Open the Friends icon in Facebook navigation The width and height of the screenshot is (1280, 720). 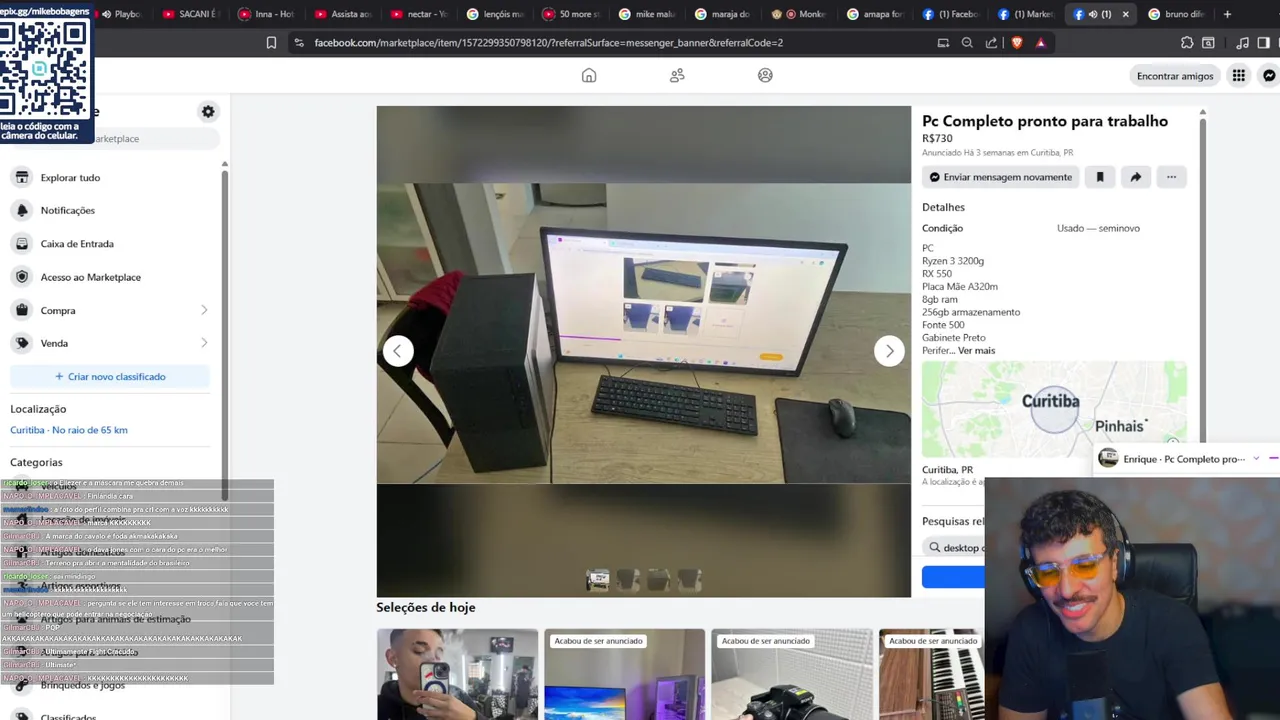tap(677, 75)
